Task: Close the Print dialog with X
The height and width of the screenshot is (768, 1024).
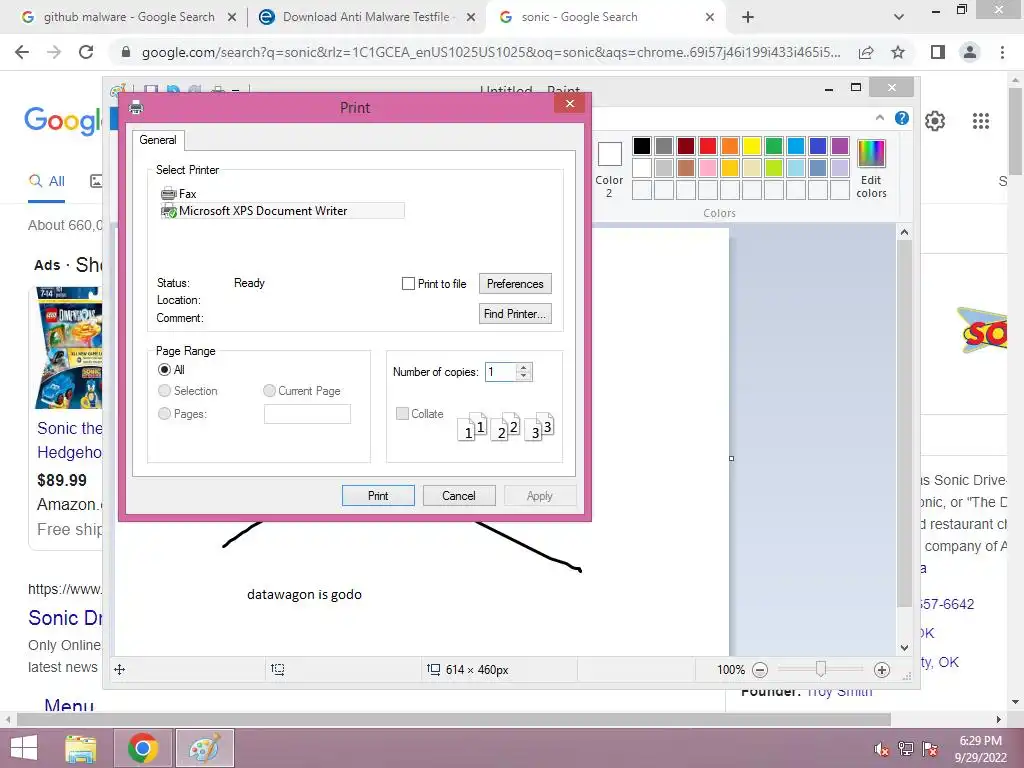Action: coord(569,104)
